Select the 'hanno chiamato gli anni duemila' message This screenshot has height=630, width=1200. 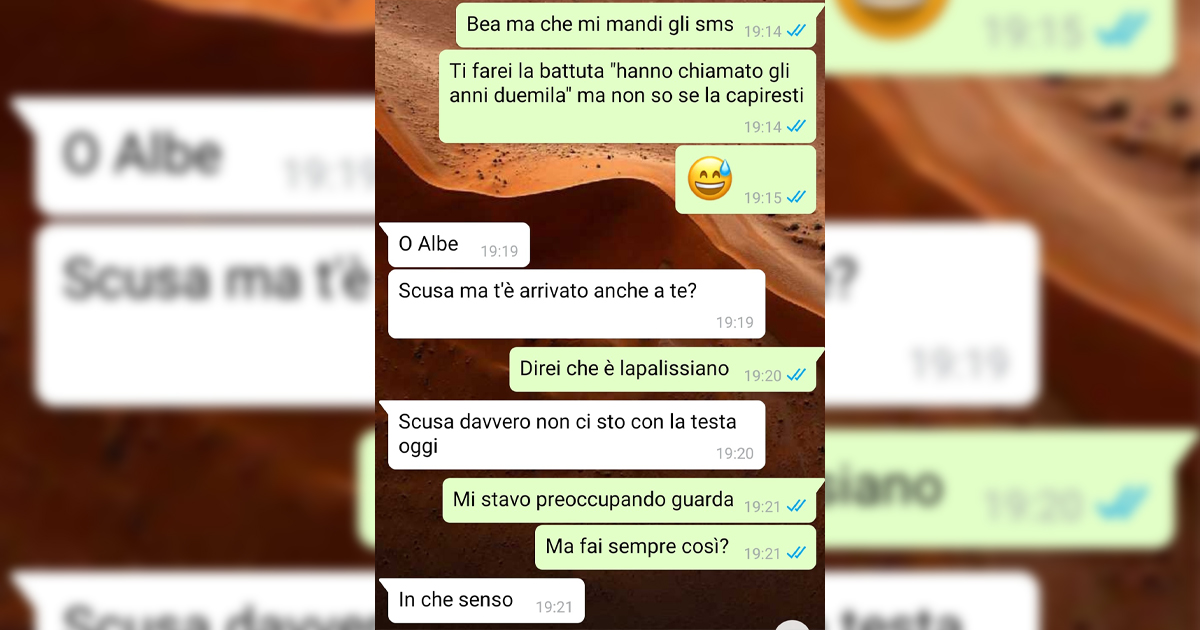tap(628, 96)
